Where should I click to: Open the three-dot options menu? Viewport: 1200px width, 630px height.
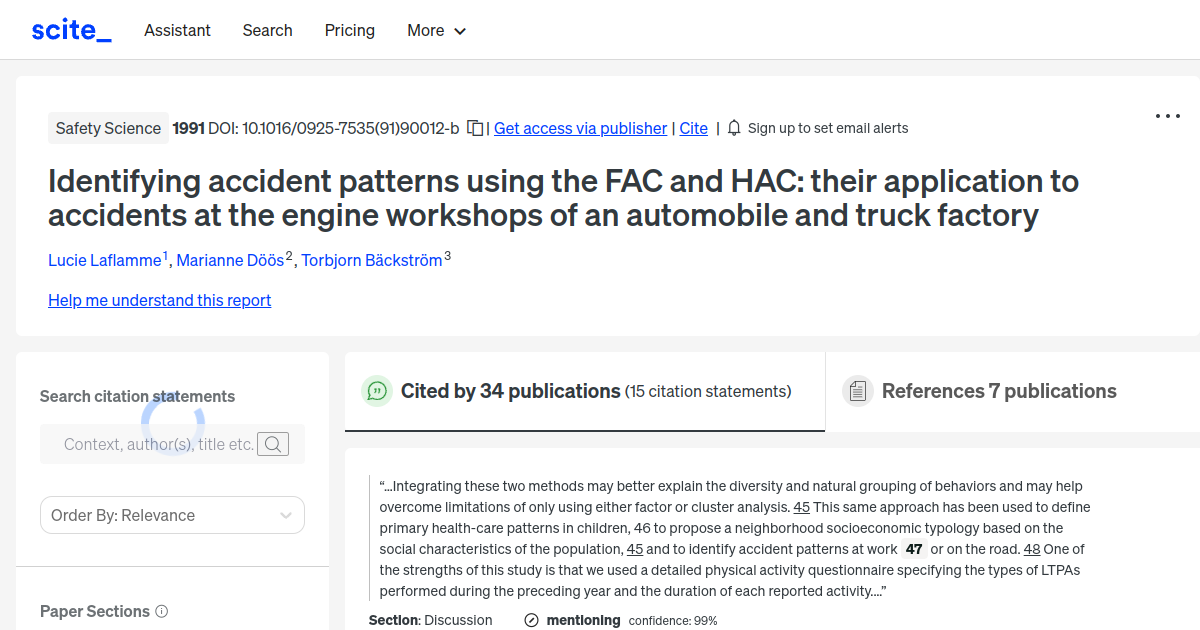pyautogui.click(x=1167, y=116)
